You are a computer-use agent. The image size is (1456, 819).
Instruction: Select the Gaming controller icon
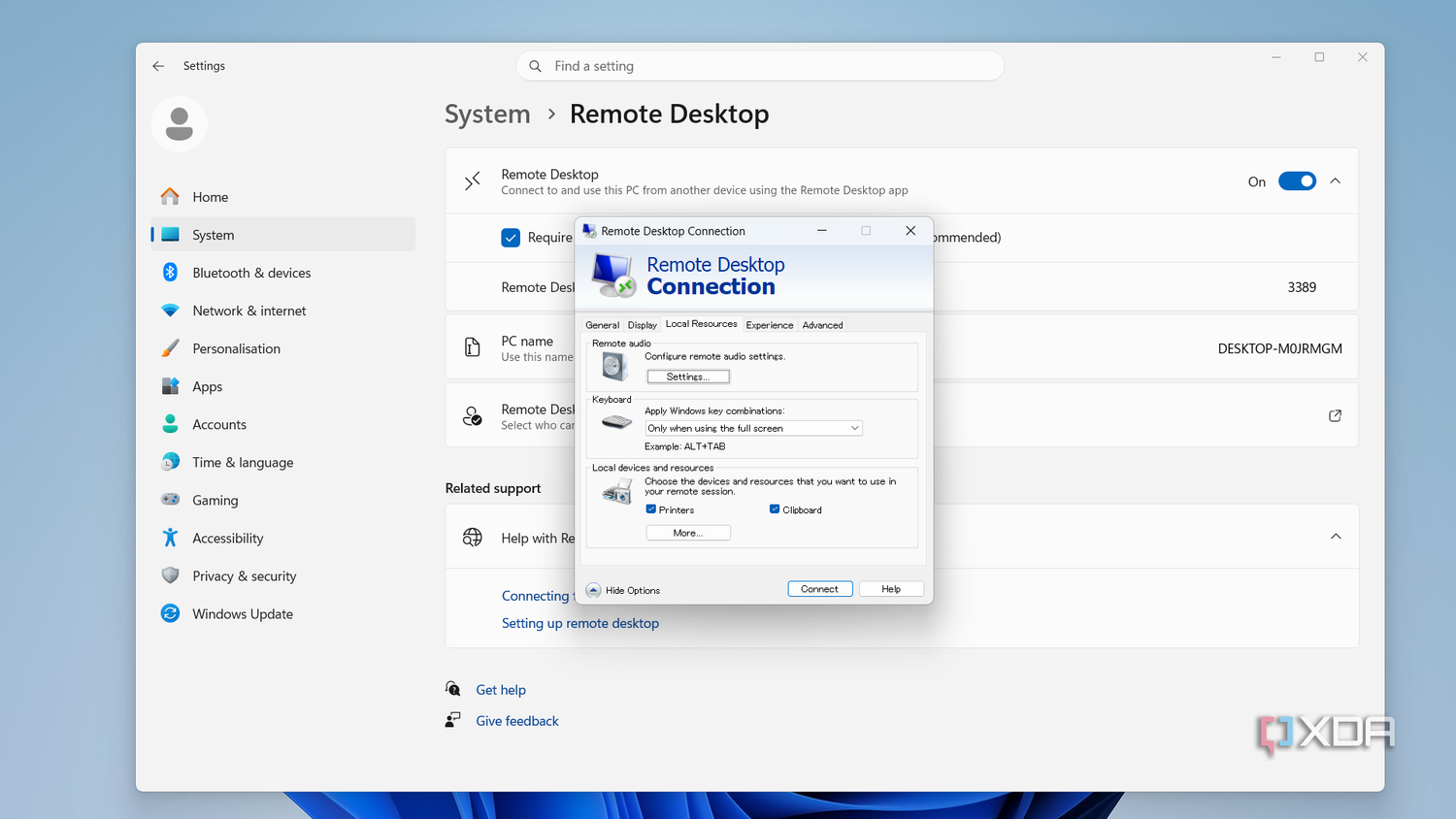coord(170,500)
